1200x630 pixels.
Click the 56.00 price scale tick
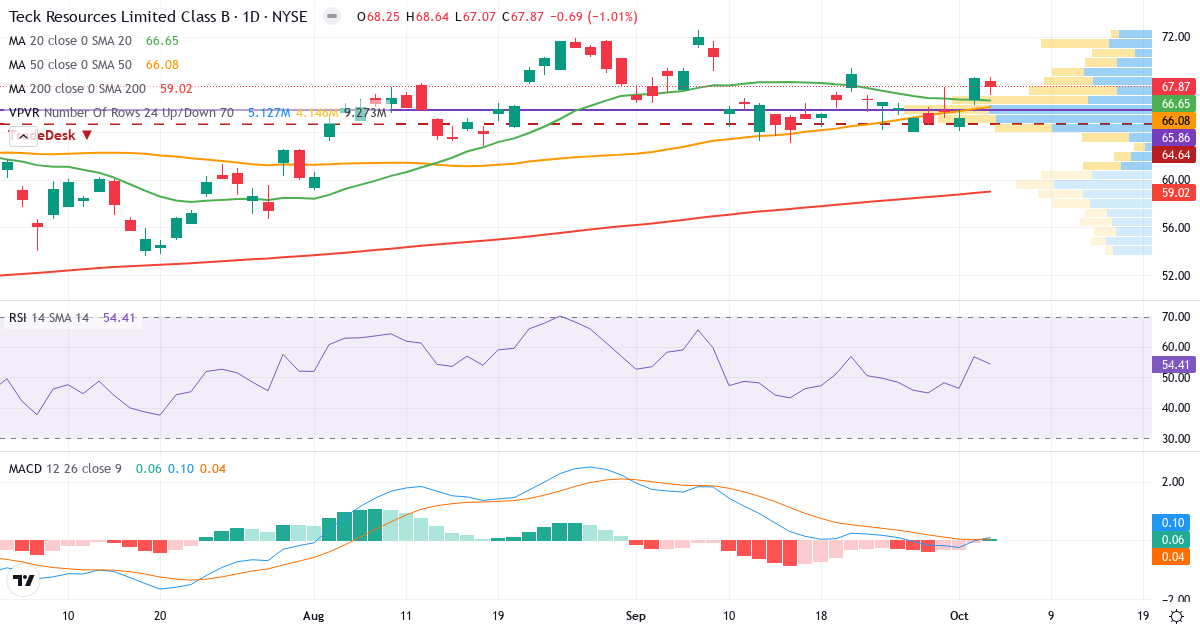tap(1175, 227)
